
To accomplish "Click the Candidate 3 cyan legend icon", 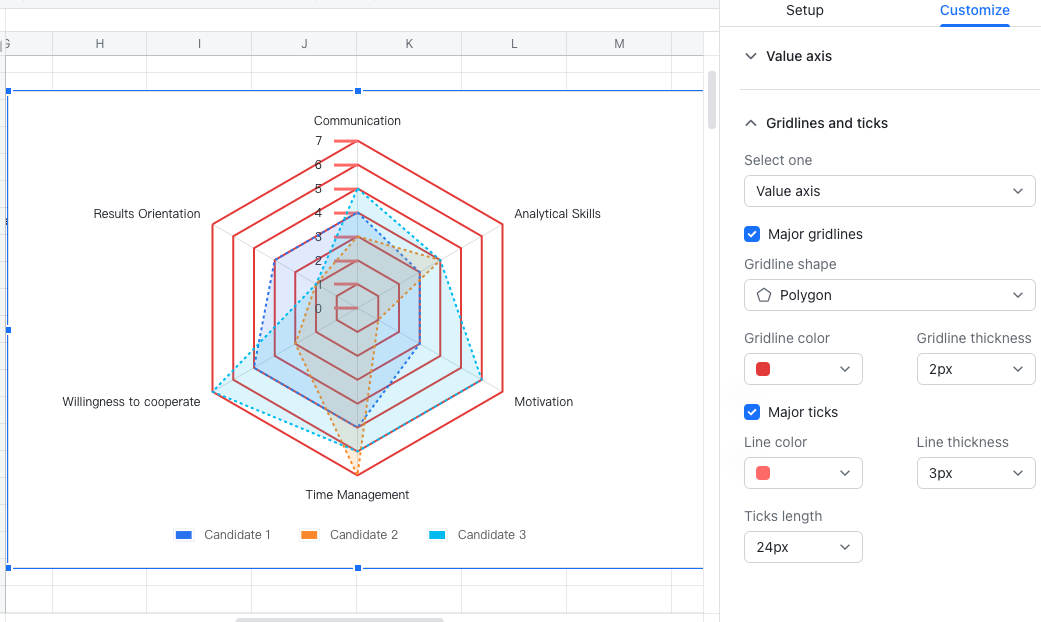I will (x=436, y=535).
